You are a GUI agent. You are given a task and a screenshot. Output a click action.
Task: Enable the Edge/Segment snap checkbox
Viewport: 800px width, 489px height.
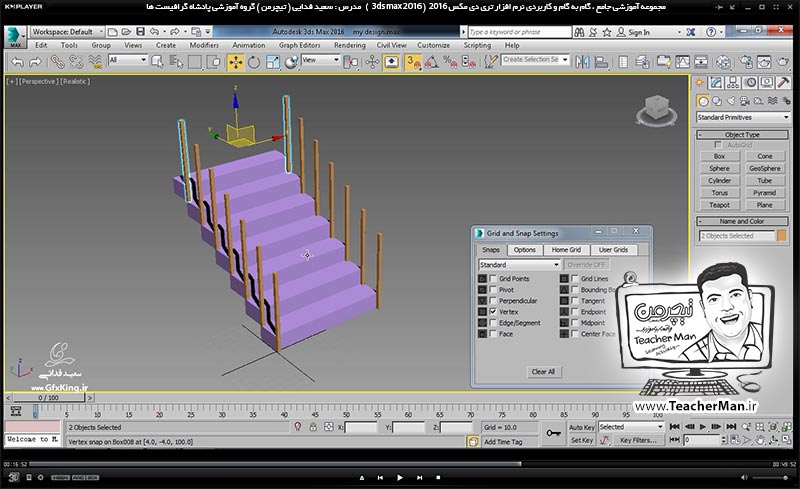click(493, 323)
